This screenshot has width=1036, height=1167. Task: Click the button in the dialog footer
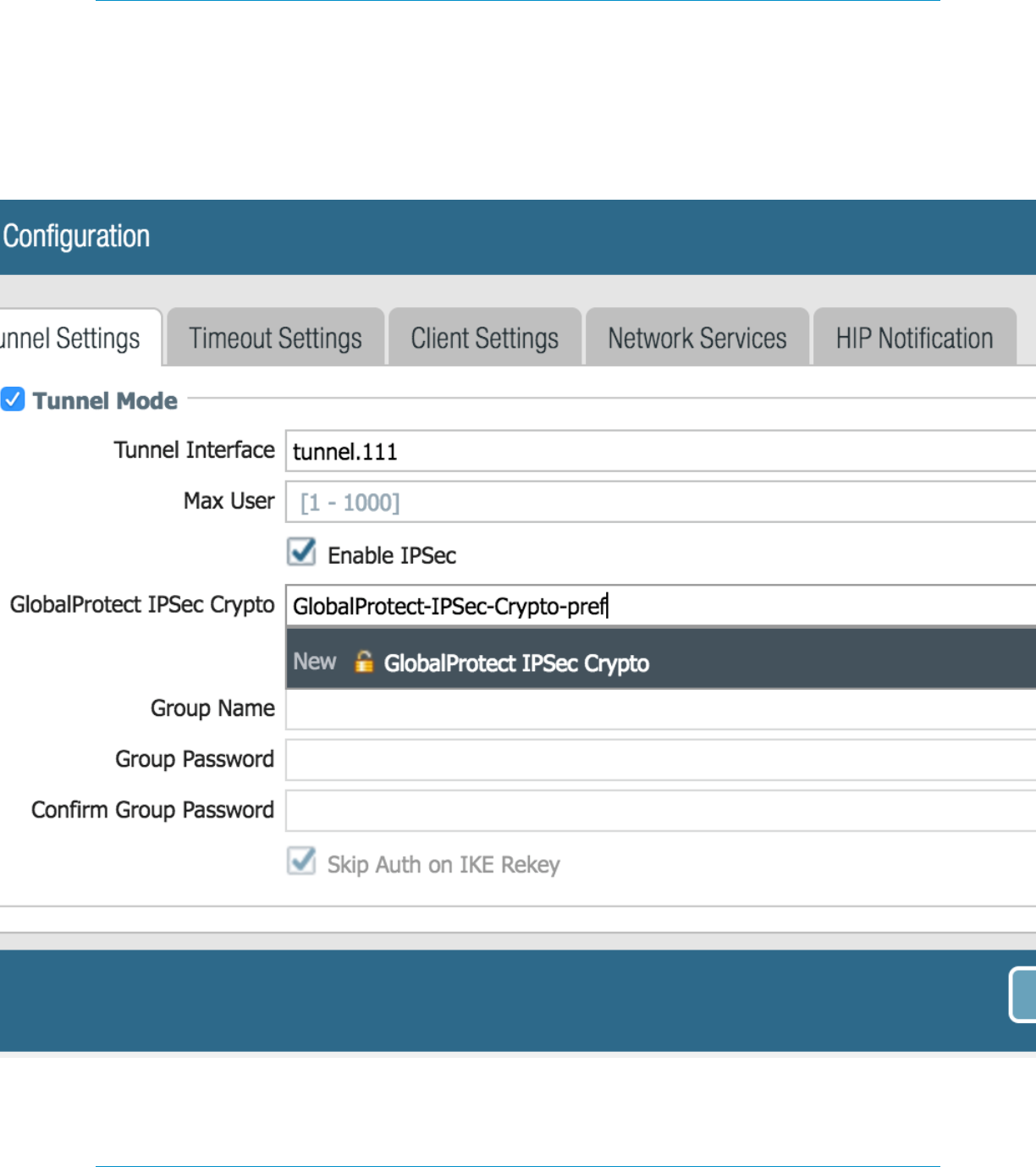[1023, 994]
